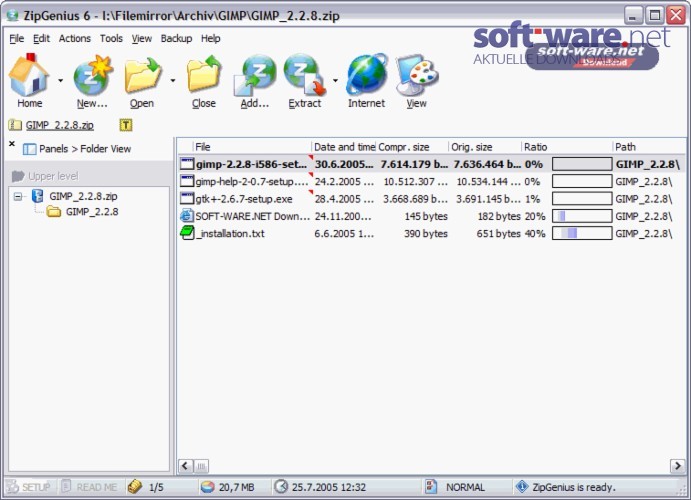Click the yellow T icon beside archive name

click(126, 126)
